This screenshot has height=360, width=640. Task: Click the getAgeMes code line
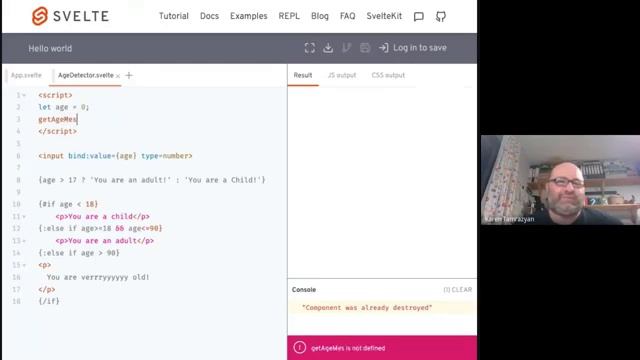(58, 119)
